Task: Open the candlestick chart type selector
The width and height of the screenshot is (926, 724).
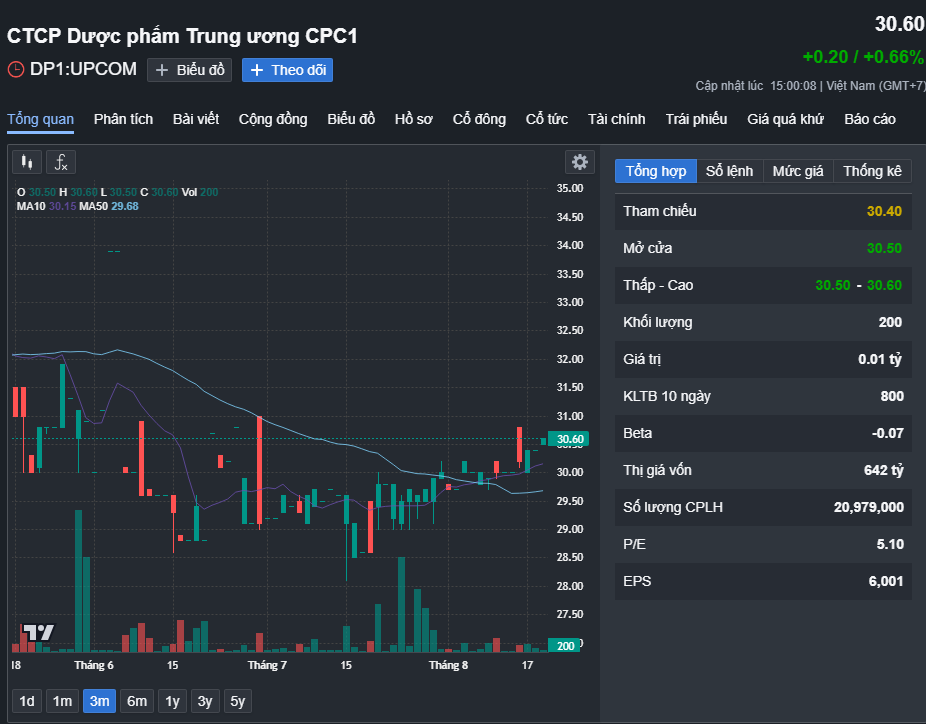Action: (27, 162)
